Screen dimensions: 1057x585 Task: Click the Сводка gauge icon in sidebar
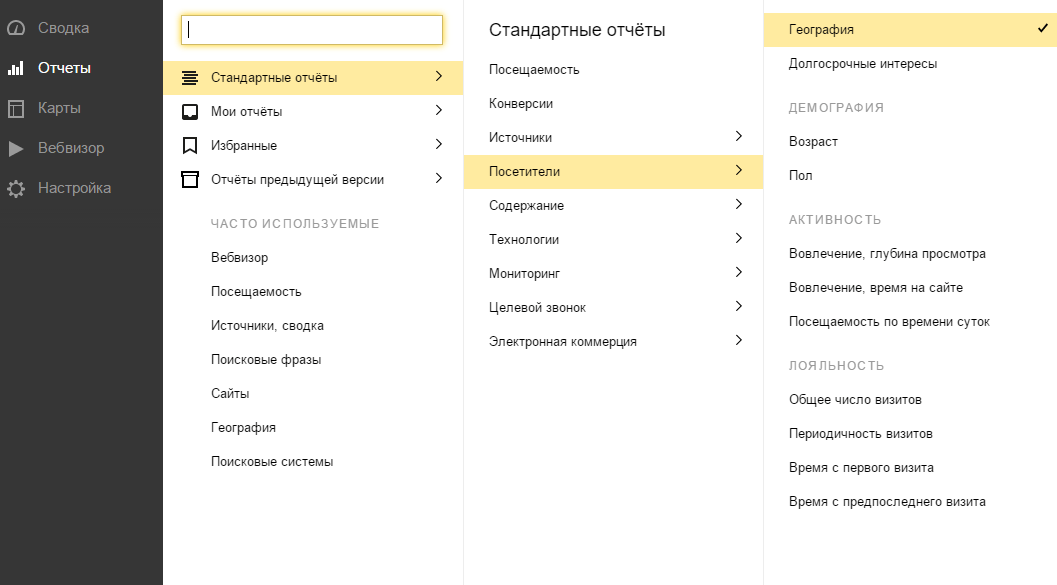[x=16, y=28]
